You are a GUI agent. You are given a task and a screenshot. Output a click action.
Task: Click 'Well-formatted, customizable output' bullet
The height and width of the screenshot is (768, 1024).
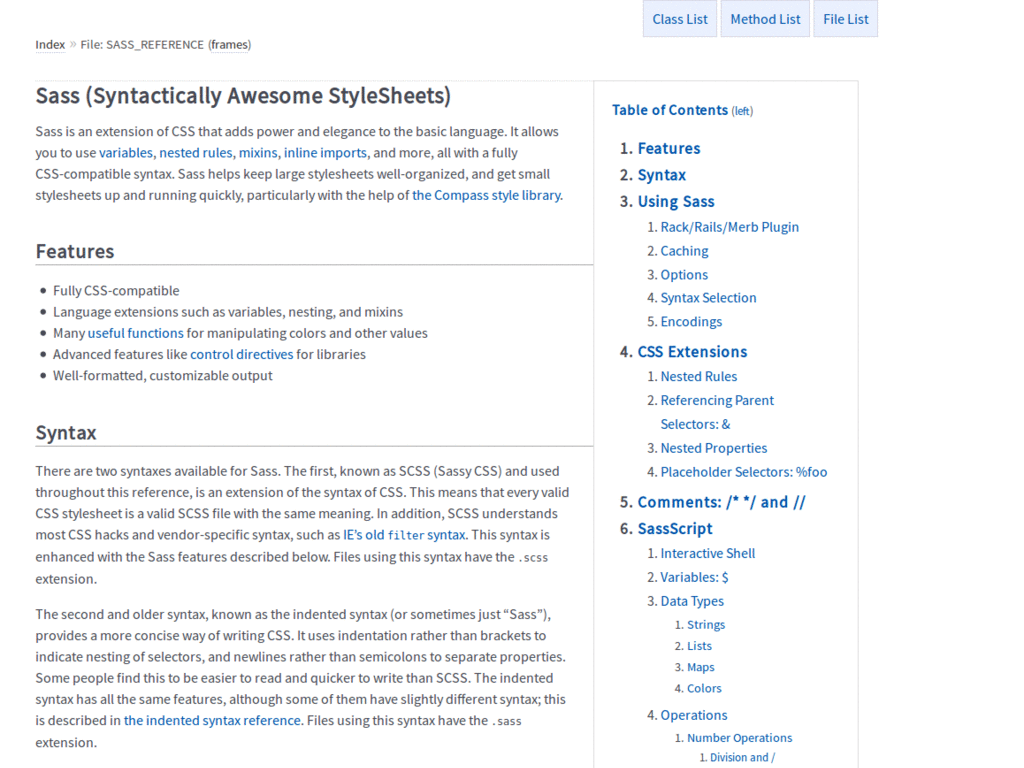[163, 376]
